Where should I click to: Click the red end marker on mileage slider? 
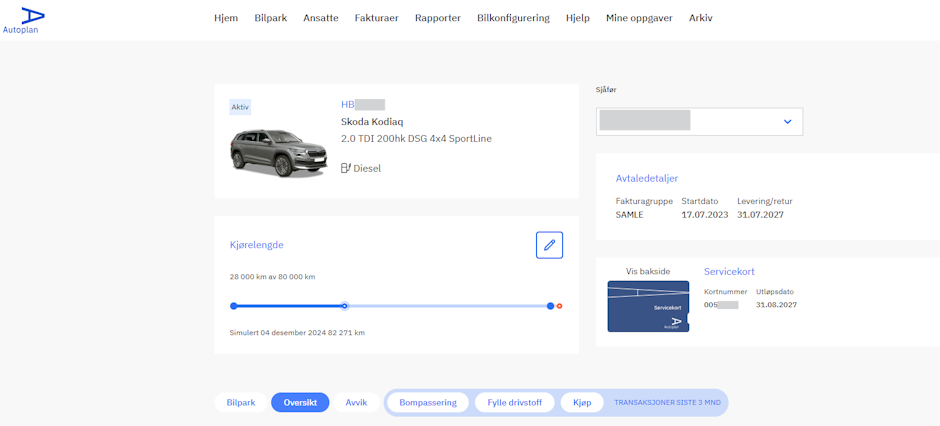coord(560,306)
